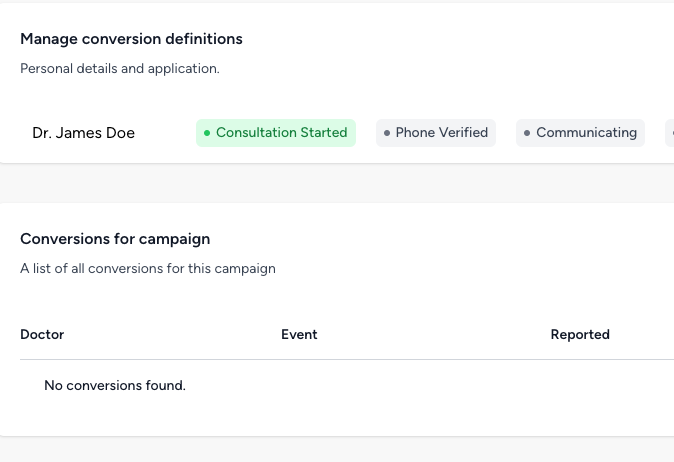The width and height of the screenshot is (674, 462).
Task: Click the word Started in the green badge
Action: coord(324,133)
